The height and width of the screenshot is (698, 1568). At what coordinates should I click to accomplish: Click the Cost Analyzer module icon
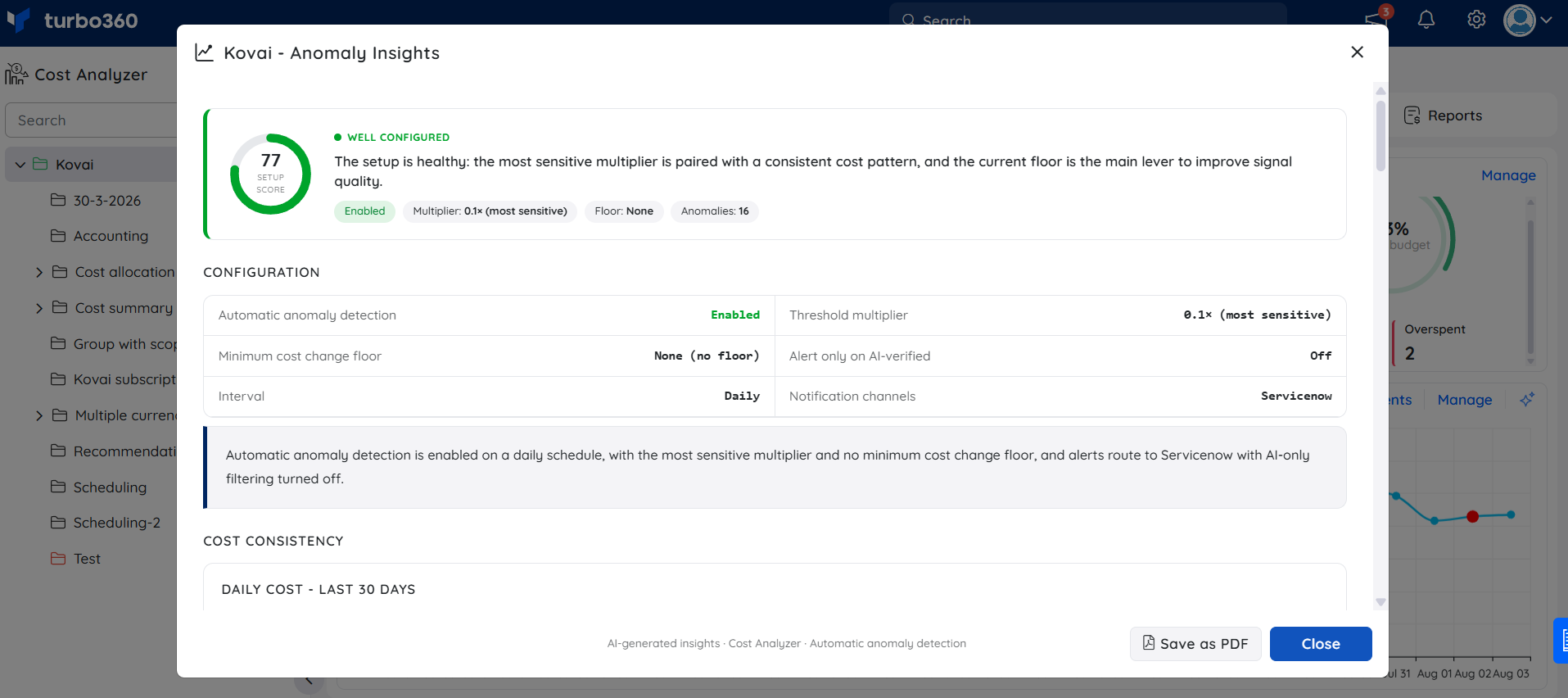tap(16, 75)
